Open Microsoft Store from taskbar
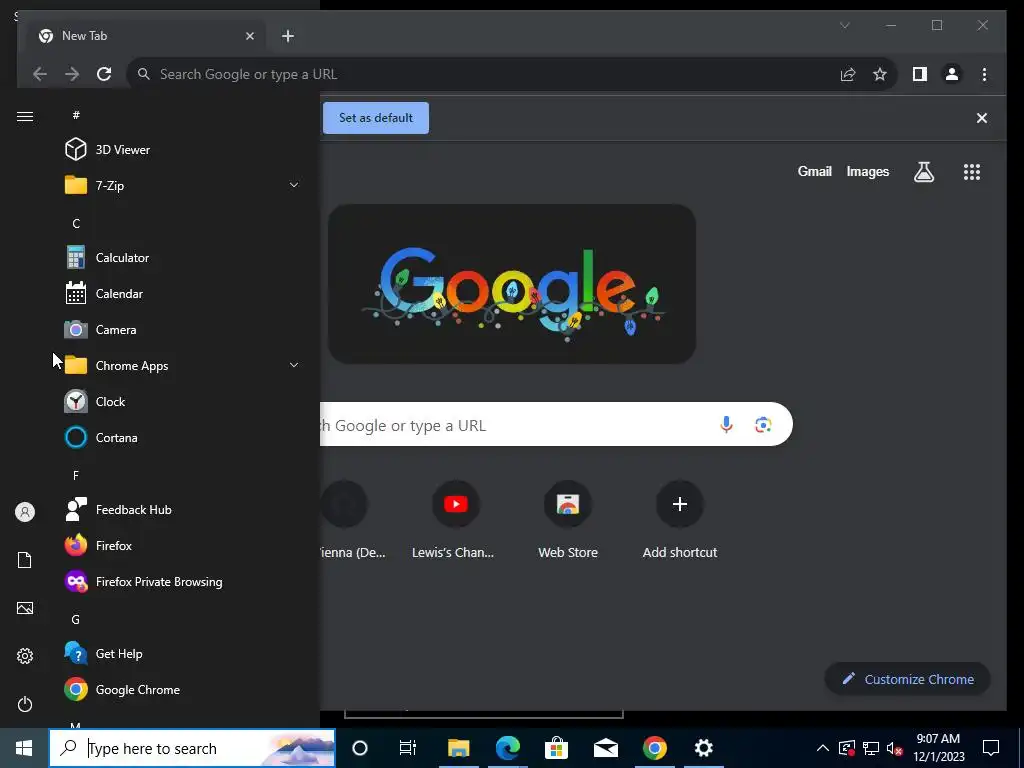1024x768 pixels. click(556, 748)
